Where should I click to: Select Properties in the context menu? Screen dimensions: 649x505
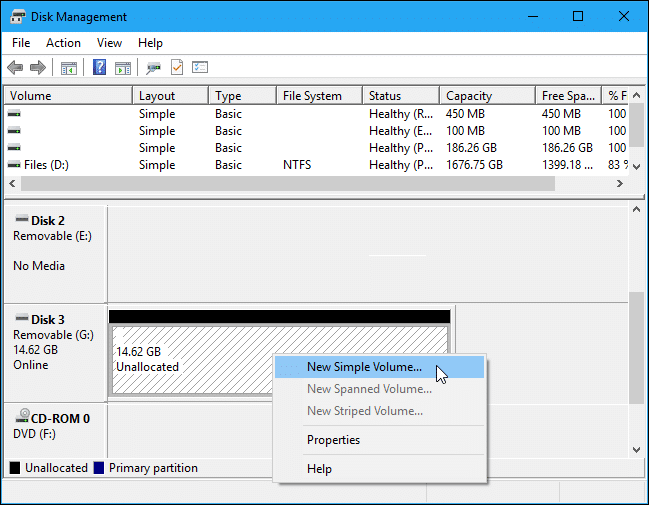click(x=333, y=440)
